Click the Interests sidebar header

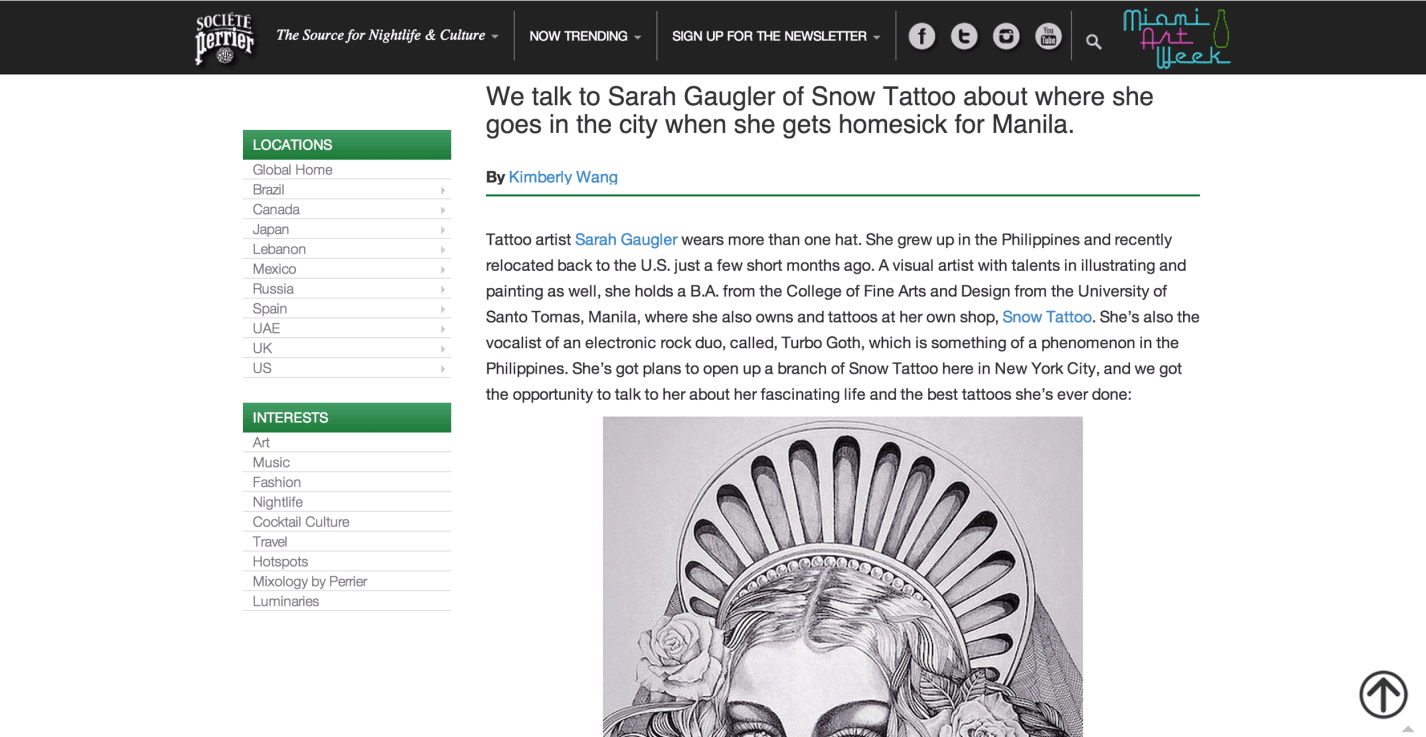[x=347, y=418]
